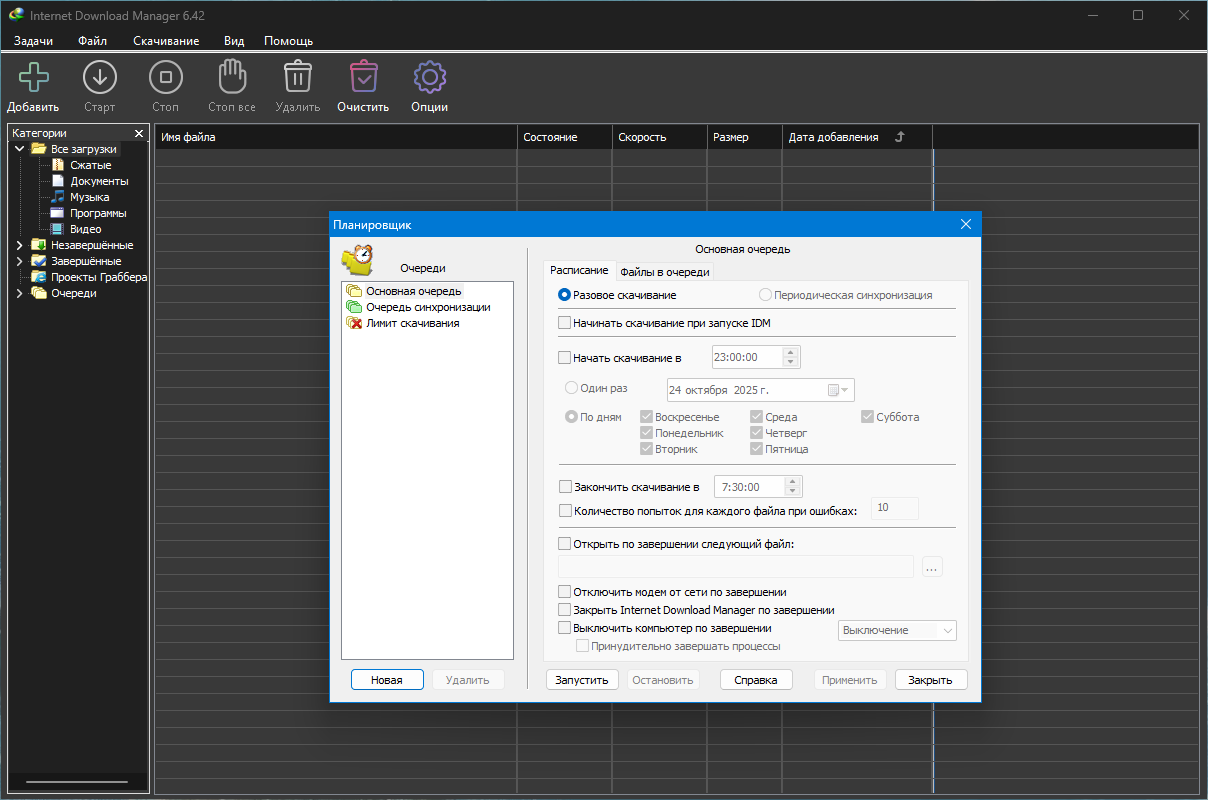The height and width of the screenshot is (800, 1208).
Task: Click the Новая queue button
Action: (x=386, y=680)
